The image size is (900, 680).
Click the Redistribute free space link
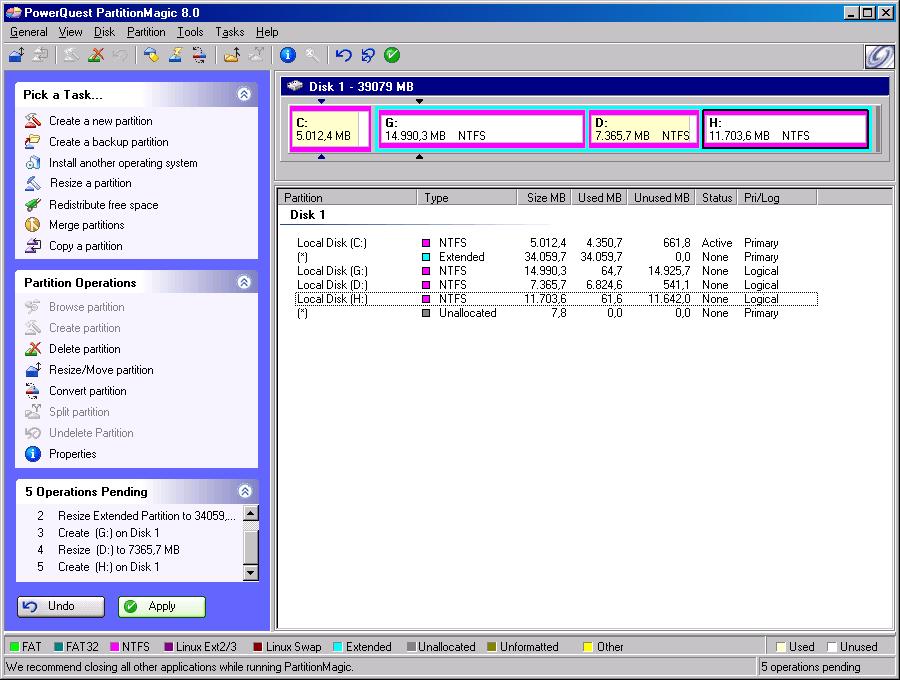click(103, 205)
